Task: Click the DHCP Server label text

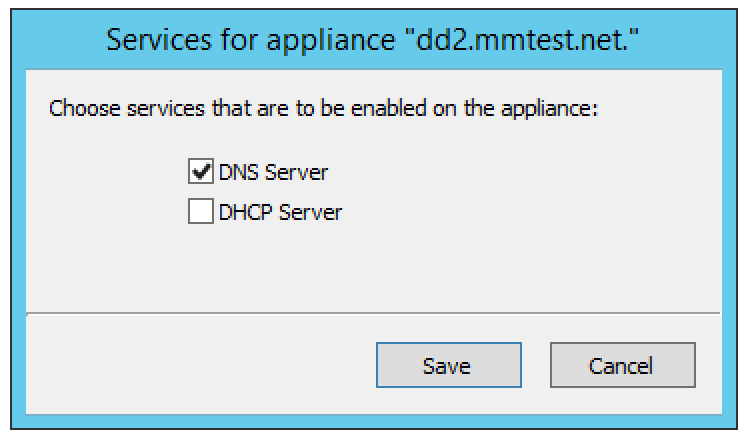Action: click(280, 212)
